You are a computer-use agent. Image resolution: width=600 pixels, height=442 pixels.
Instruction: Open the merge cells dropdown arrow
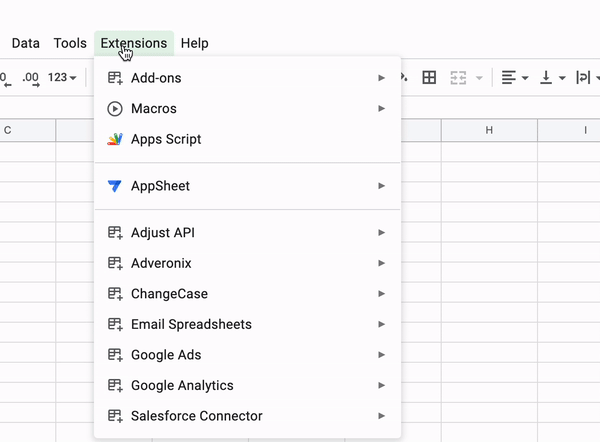[x=479, y=78]
